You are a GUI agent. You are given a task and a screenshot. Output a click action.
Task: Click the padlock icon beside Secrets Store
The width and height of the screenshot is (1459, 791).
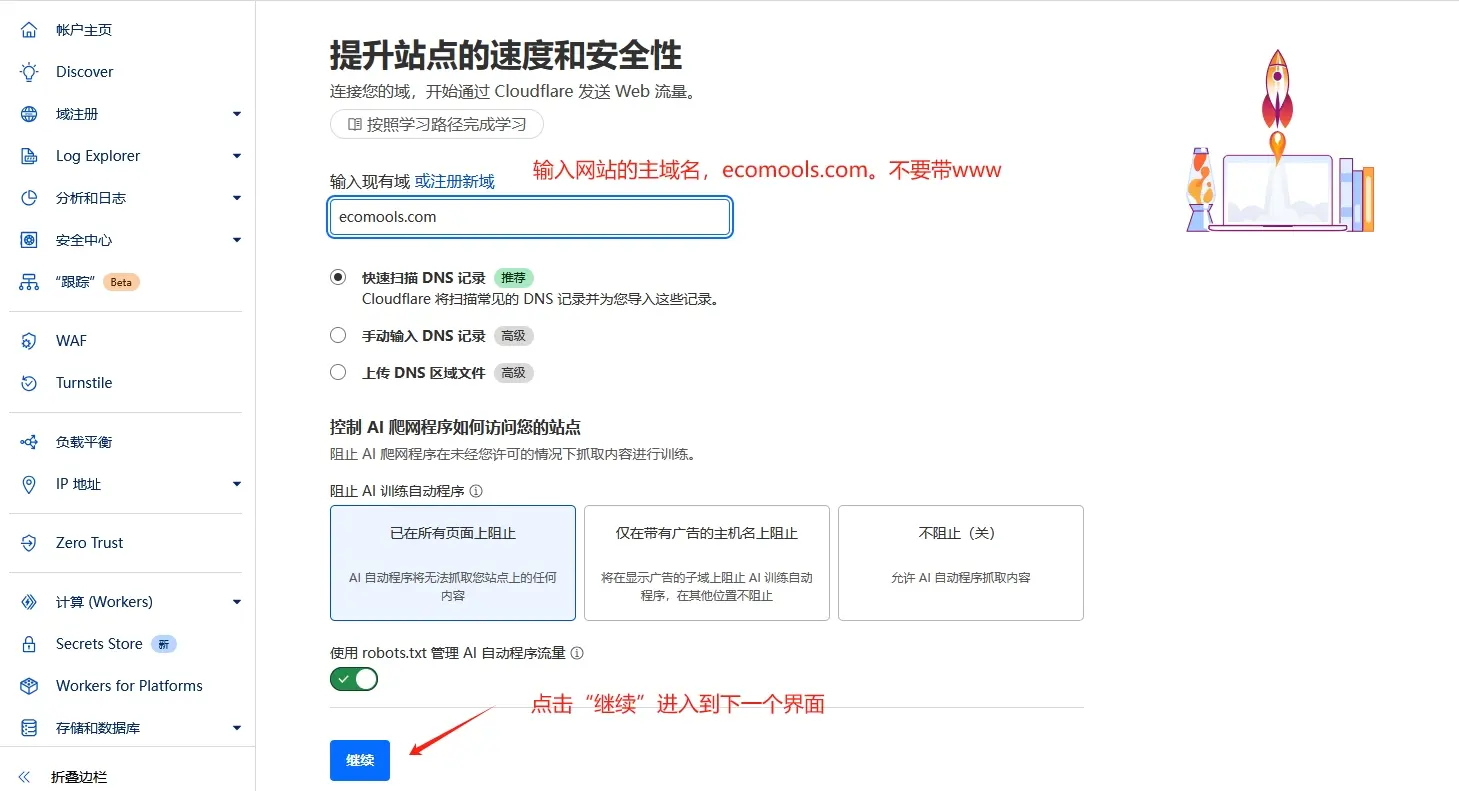tap(29, 644)
